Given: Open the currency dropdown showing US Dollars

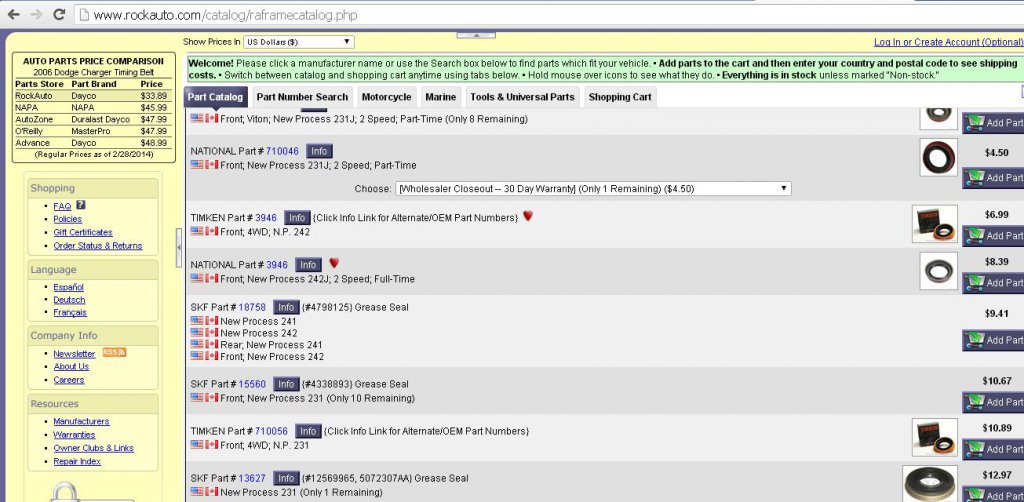Looking at the screenshot, I should tap(298, 42).
